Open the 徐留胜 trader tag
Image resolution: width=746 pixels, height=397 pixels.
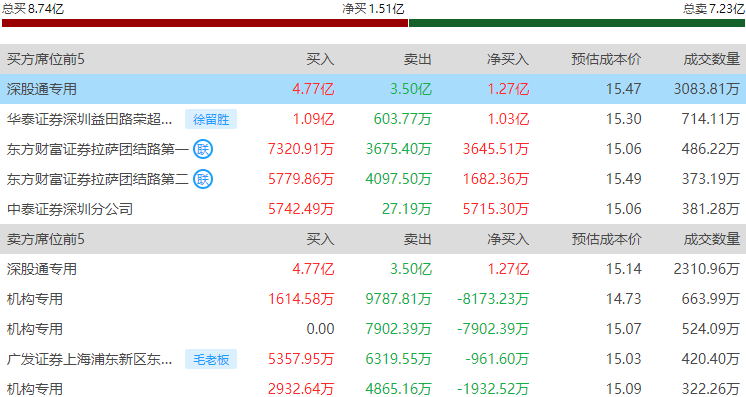(x=211, y=119)
